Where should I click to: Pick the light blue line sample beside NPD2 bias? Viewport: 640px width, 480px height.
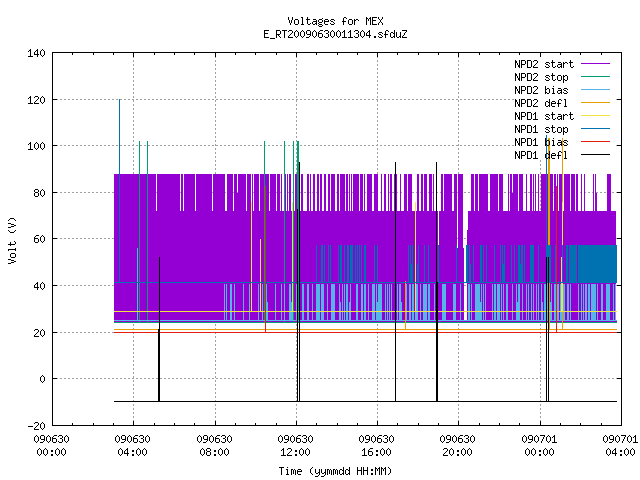tap(596, 89)
